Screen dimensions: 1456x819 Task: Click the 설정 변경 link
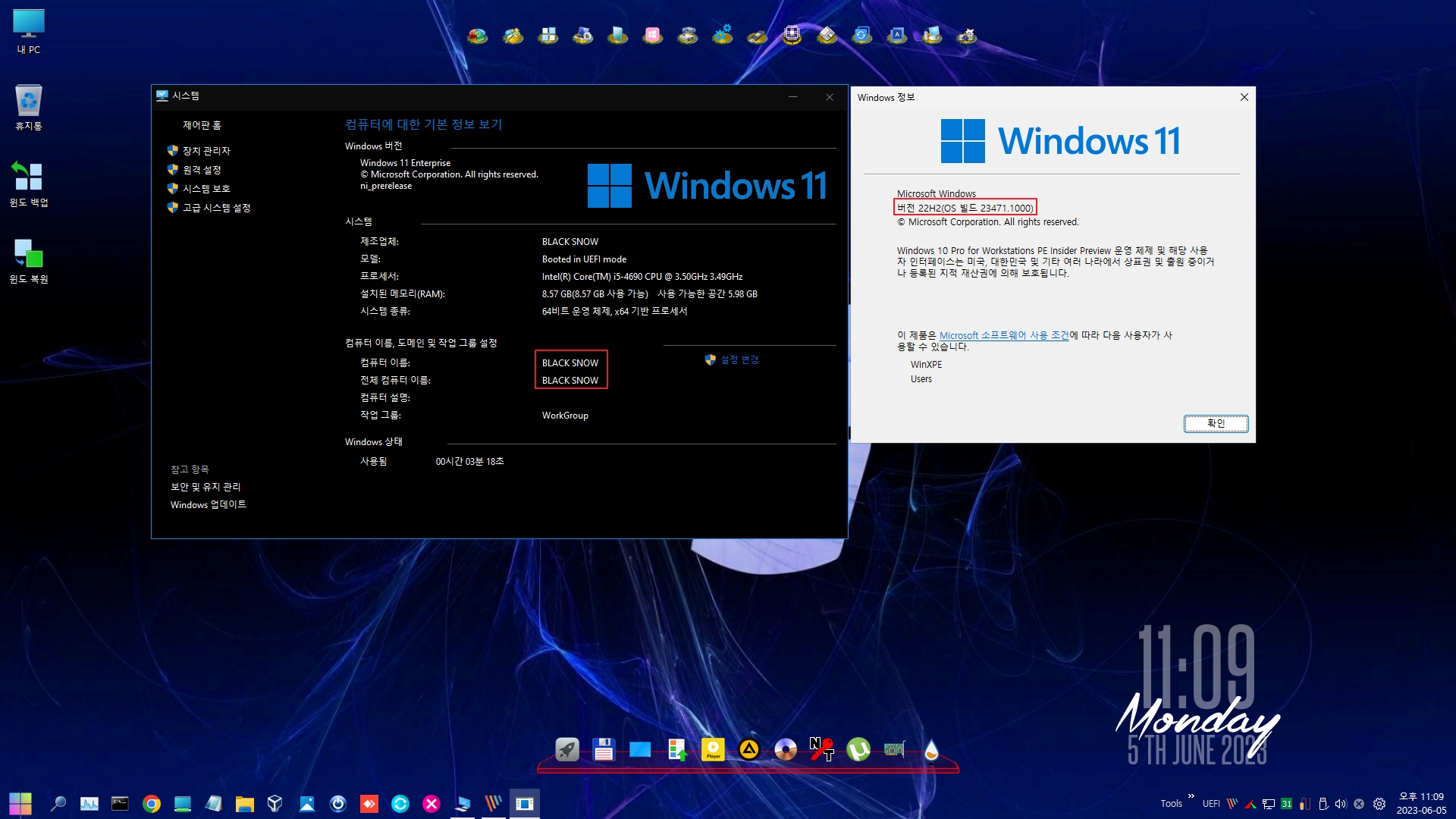tap(739, 359)
